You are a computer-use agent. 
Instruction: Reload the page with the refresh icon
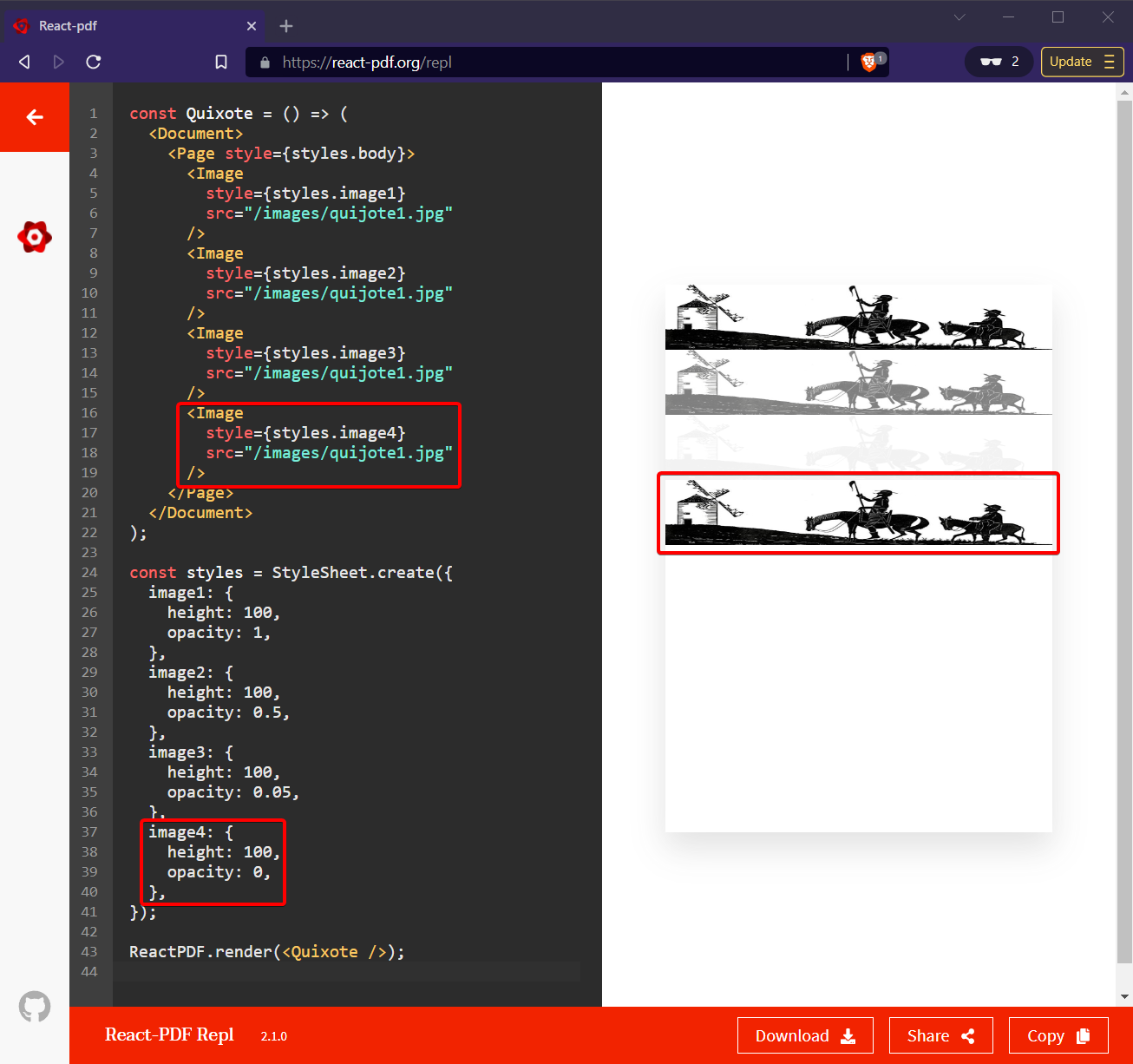(x=93, y=62)
